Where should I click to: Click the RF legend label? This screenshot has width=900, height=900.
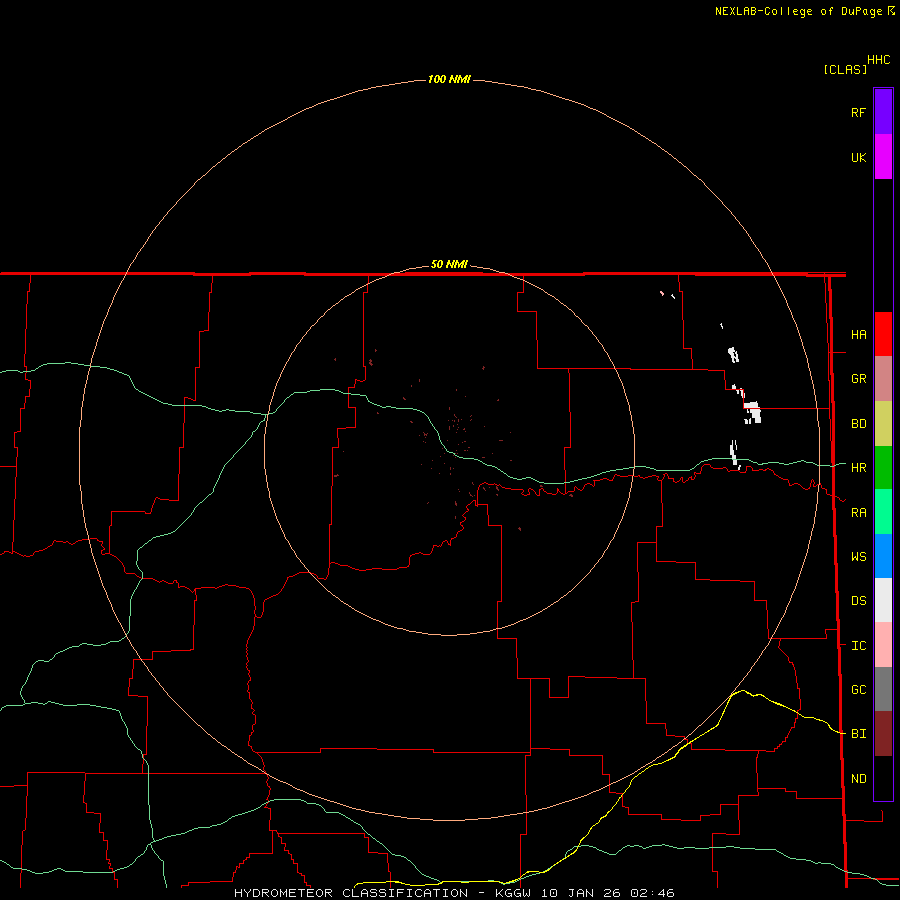click(858, 112)
